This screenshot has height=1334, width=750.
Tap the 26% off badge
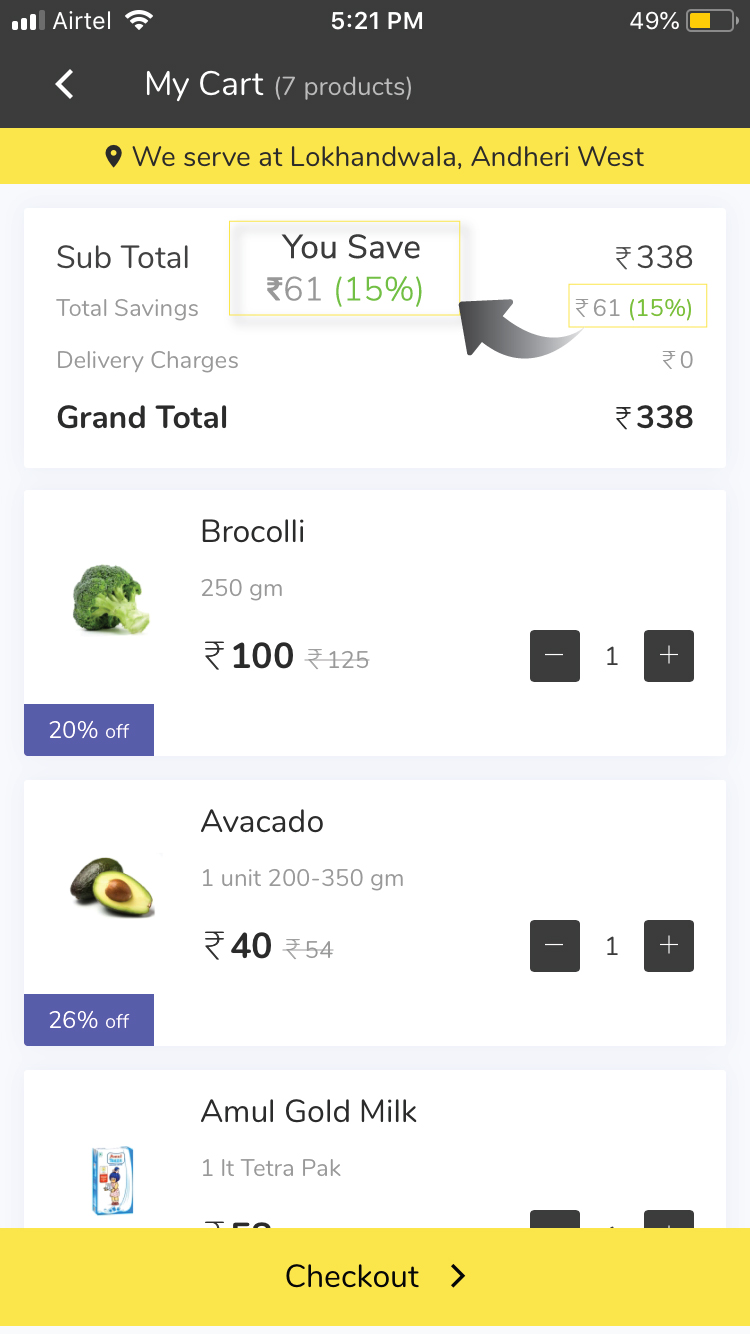89,1020
